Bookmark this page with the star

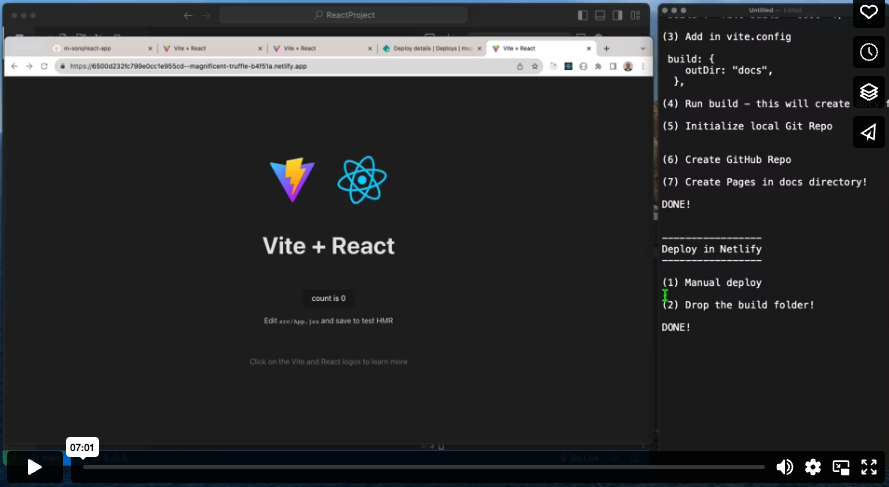click(535, 66)
